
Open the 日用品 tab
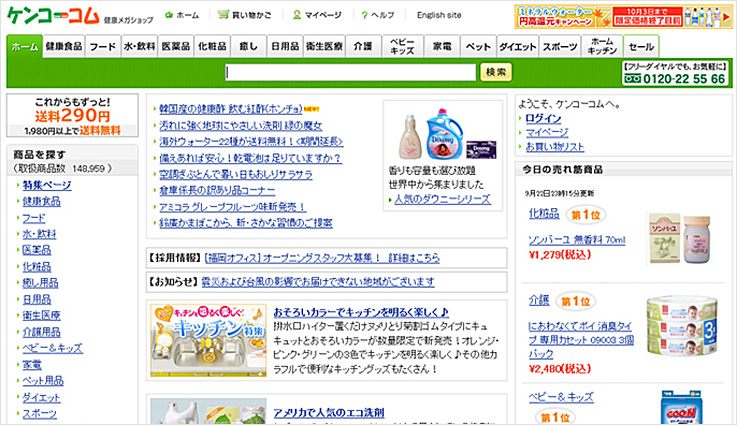tap(285, 47)
